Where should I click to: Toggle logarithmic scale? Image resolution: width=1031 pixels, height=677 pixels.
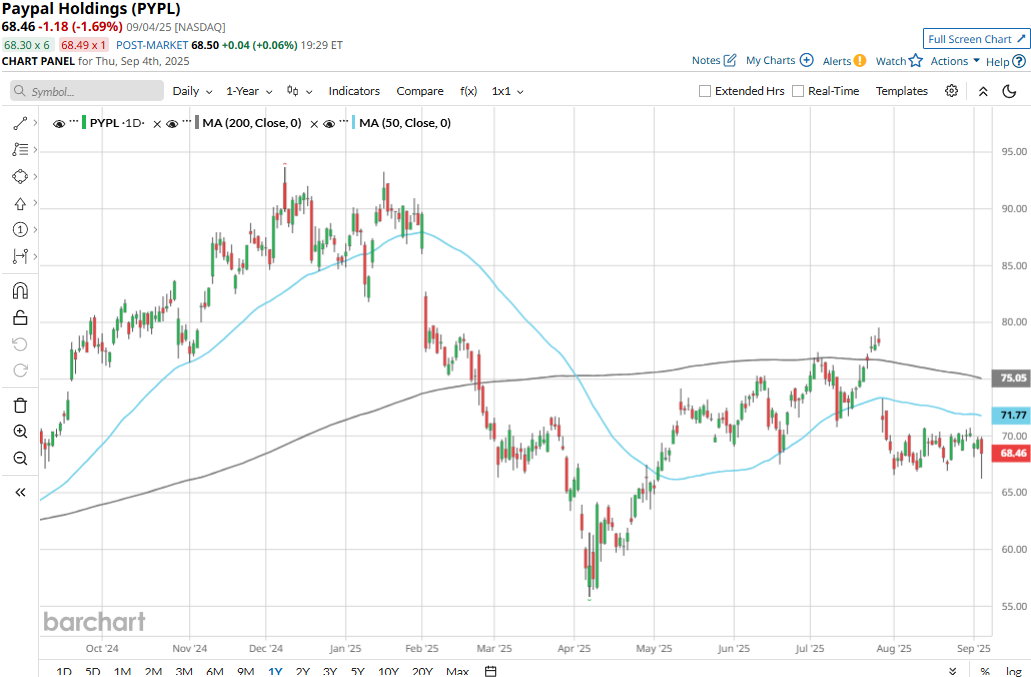(1013, 671)
